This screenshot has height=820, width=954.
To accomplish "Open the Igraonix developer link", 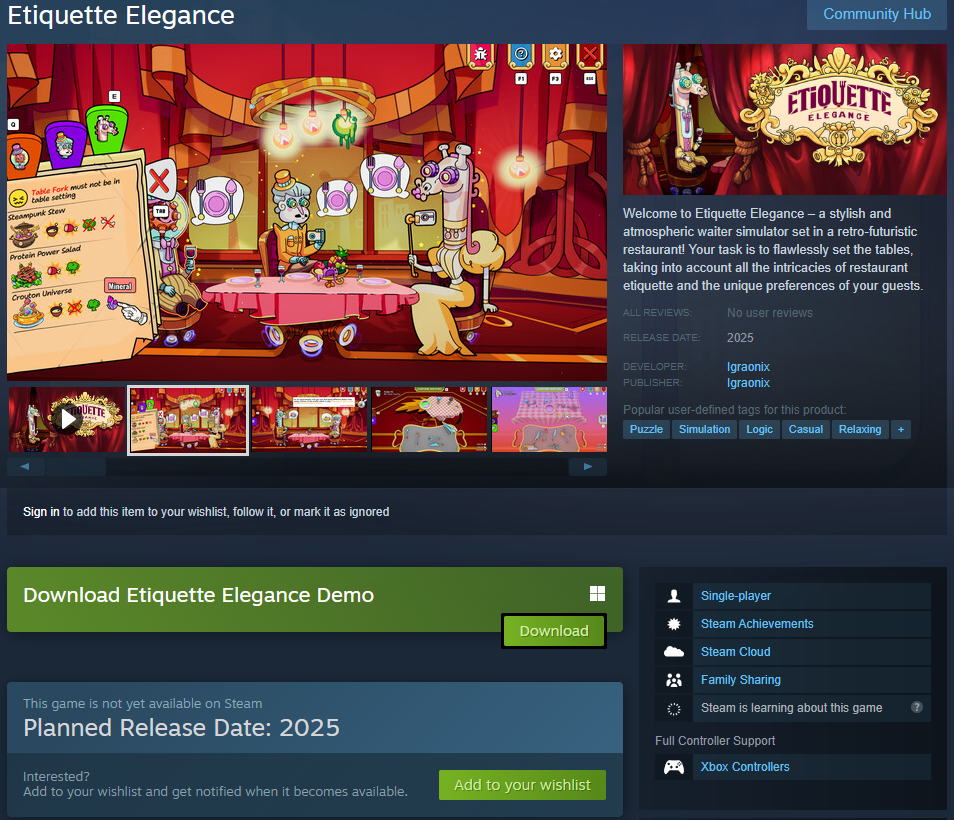I will [748, 367].
